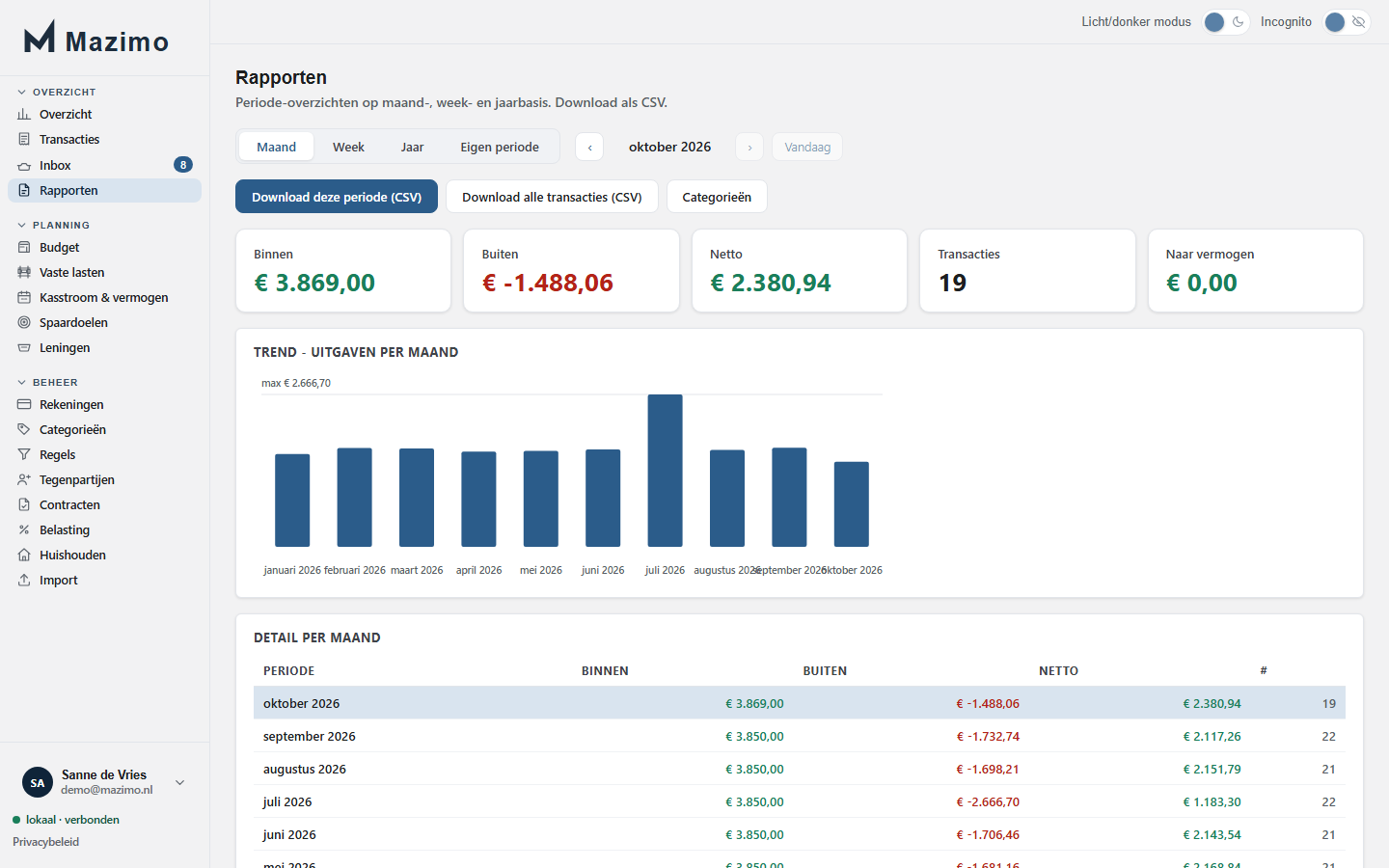
Task: Go to the next month arrow
Action: pyautogui.click(x=749, y=148)
